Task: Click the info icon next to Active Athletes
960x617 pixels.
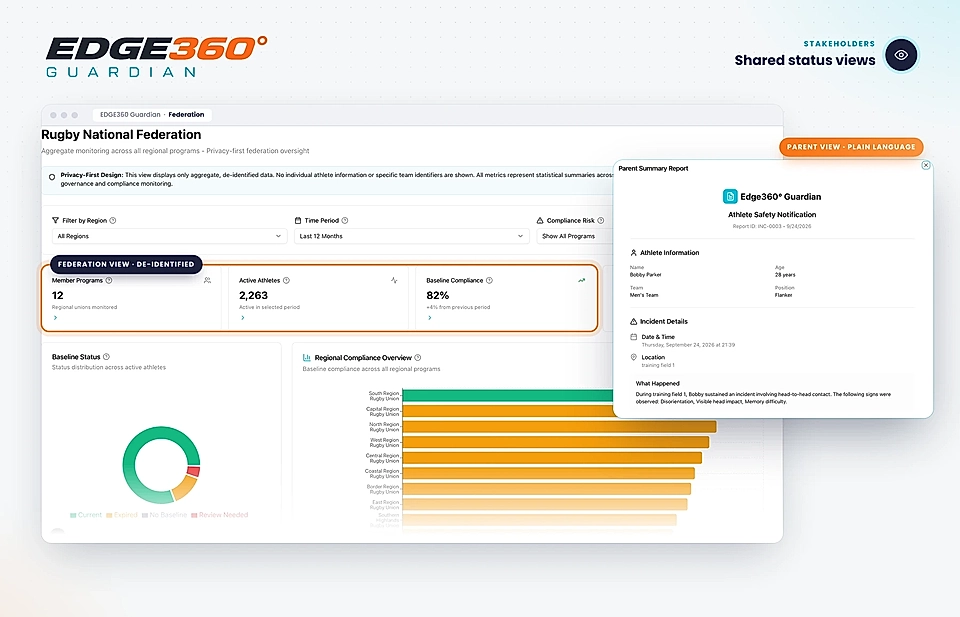Action: point(287,280)
